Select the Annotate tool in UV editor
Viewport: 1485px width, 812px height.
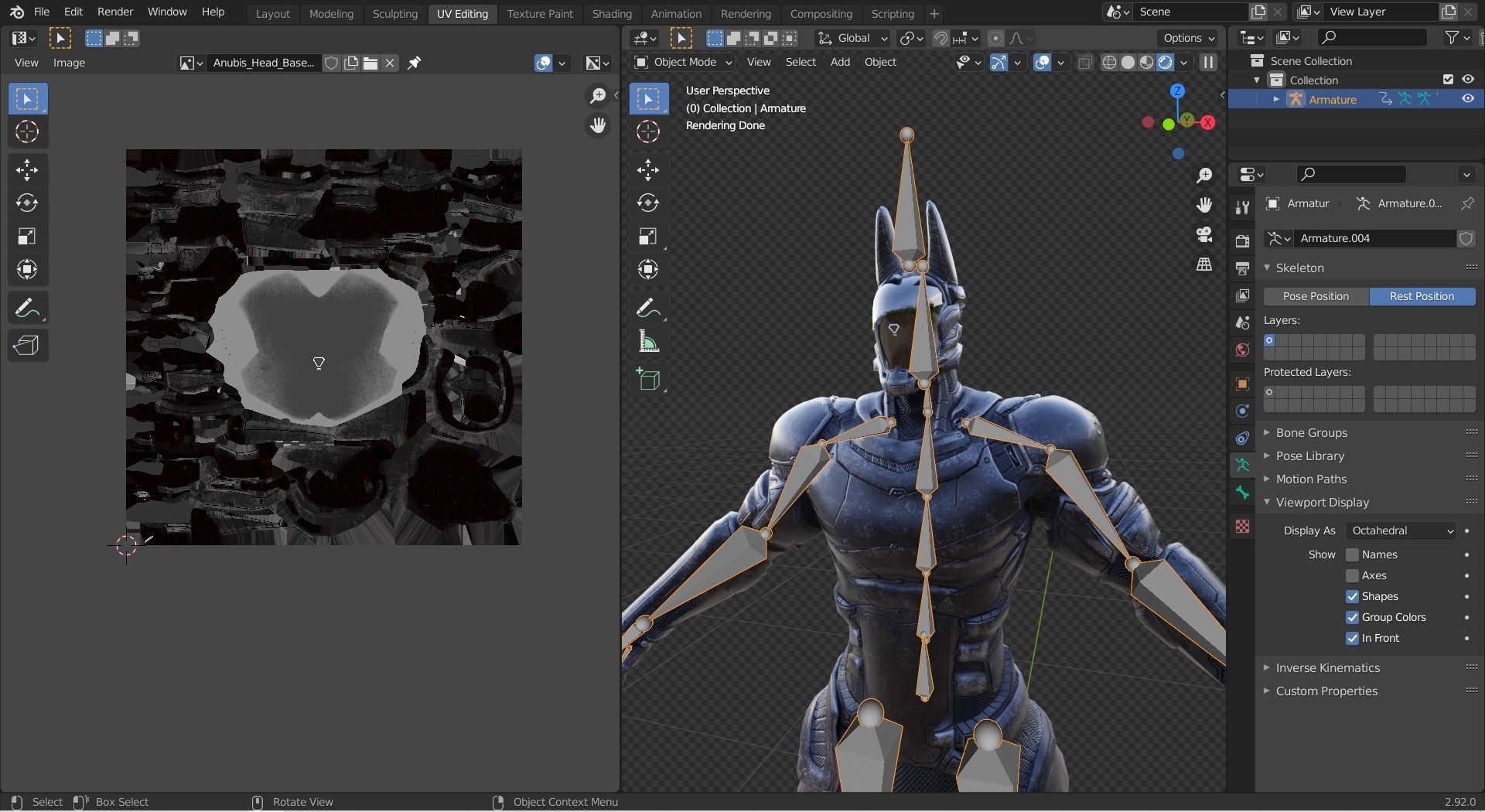point(27,308)
